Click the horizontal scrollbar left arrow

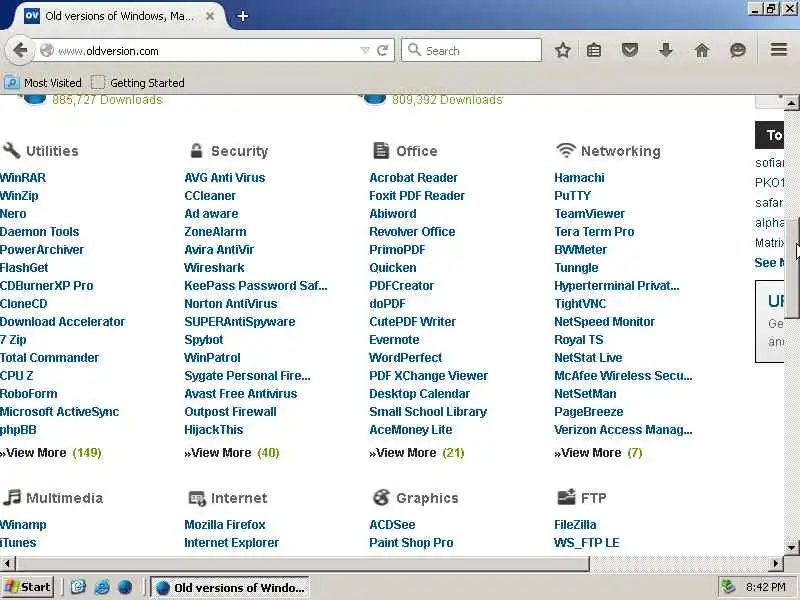point(7,564)
